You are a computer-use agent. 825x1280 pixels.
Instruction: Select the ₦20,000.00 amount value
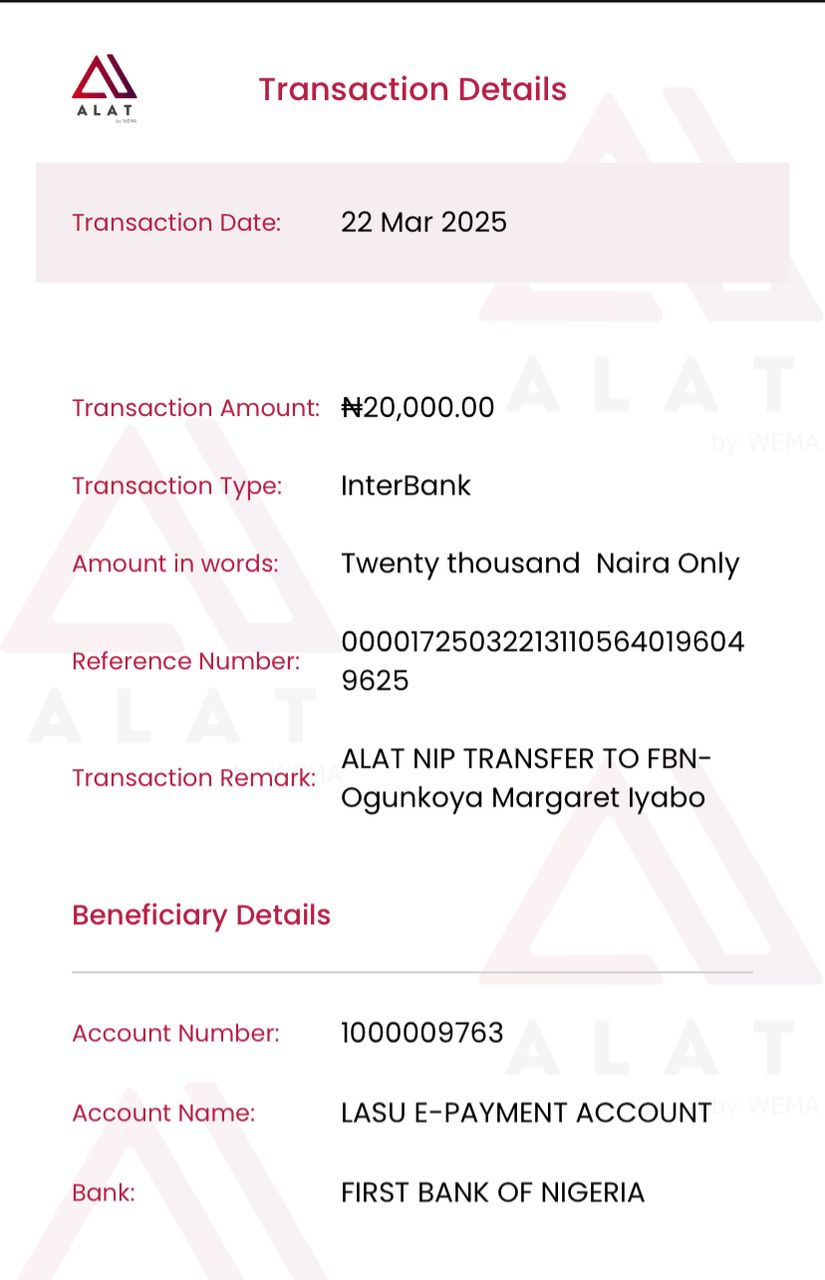418,408
